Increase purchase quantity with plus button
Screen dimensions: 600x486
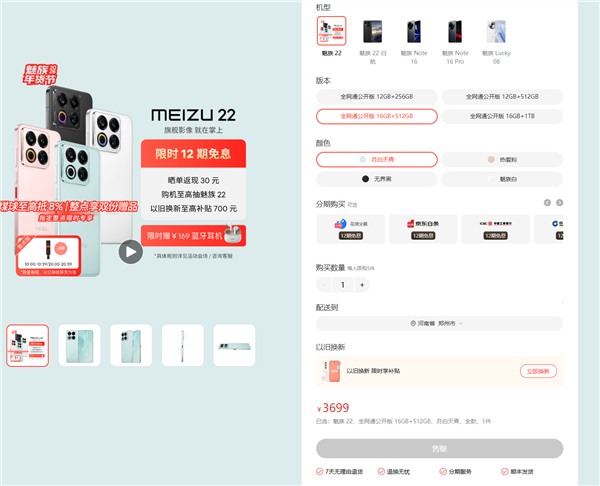point(362,285)
